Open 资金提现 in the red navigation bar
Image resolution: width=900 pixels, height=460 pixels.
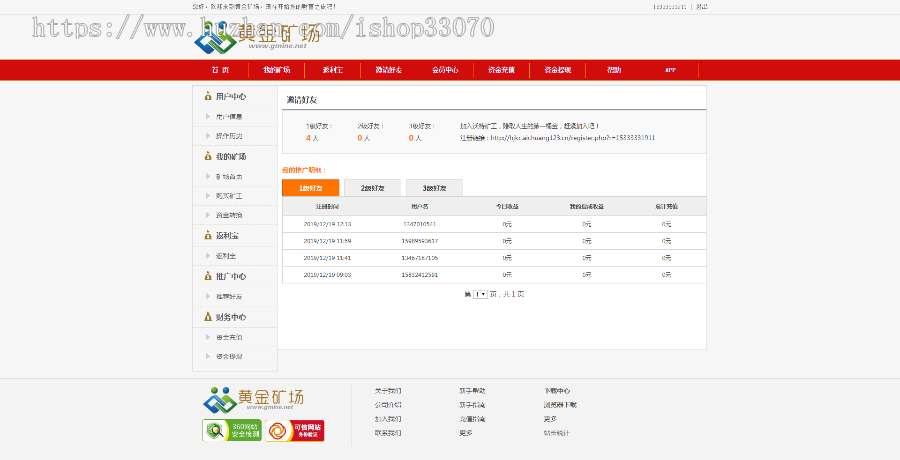tap(557, 70)
